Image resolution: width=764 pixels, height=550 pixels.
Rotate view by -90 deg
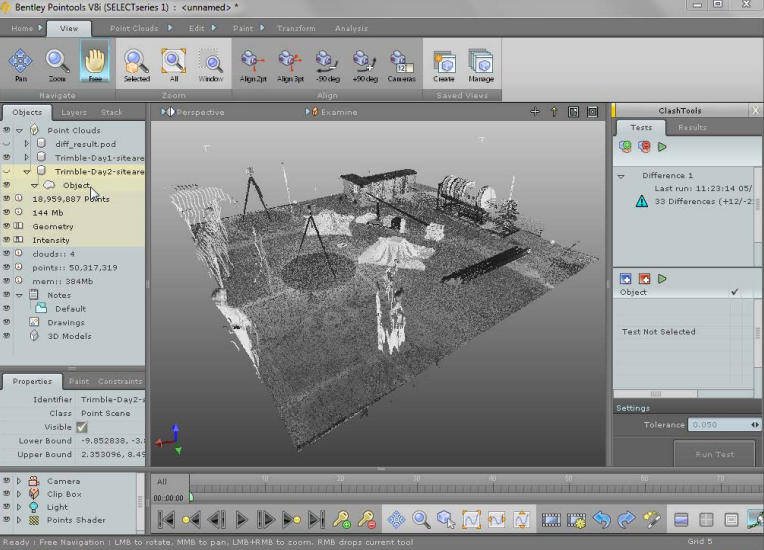(x=327, y=66)
